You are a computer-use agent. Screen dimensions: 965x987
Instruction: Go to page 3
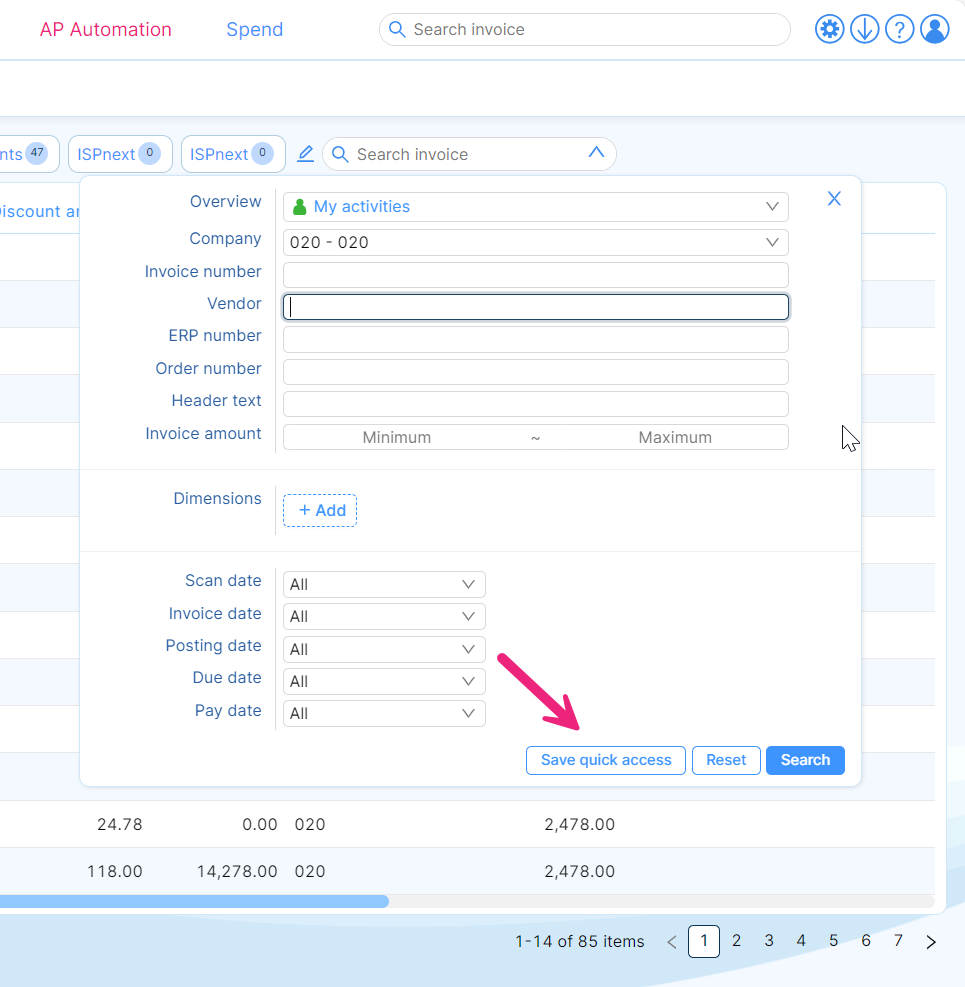pos(769,941)
